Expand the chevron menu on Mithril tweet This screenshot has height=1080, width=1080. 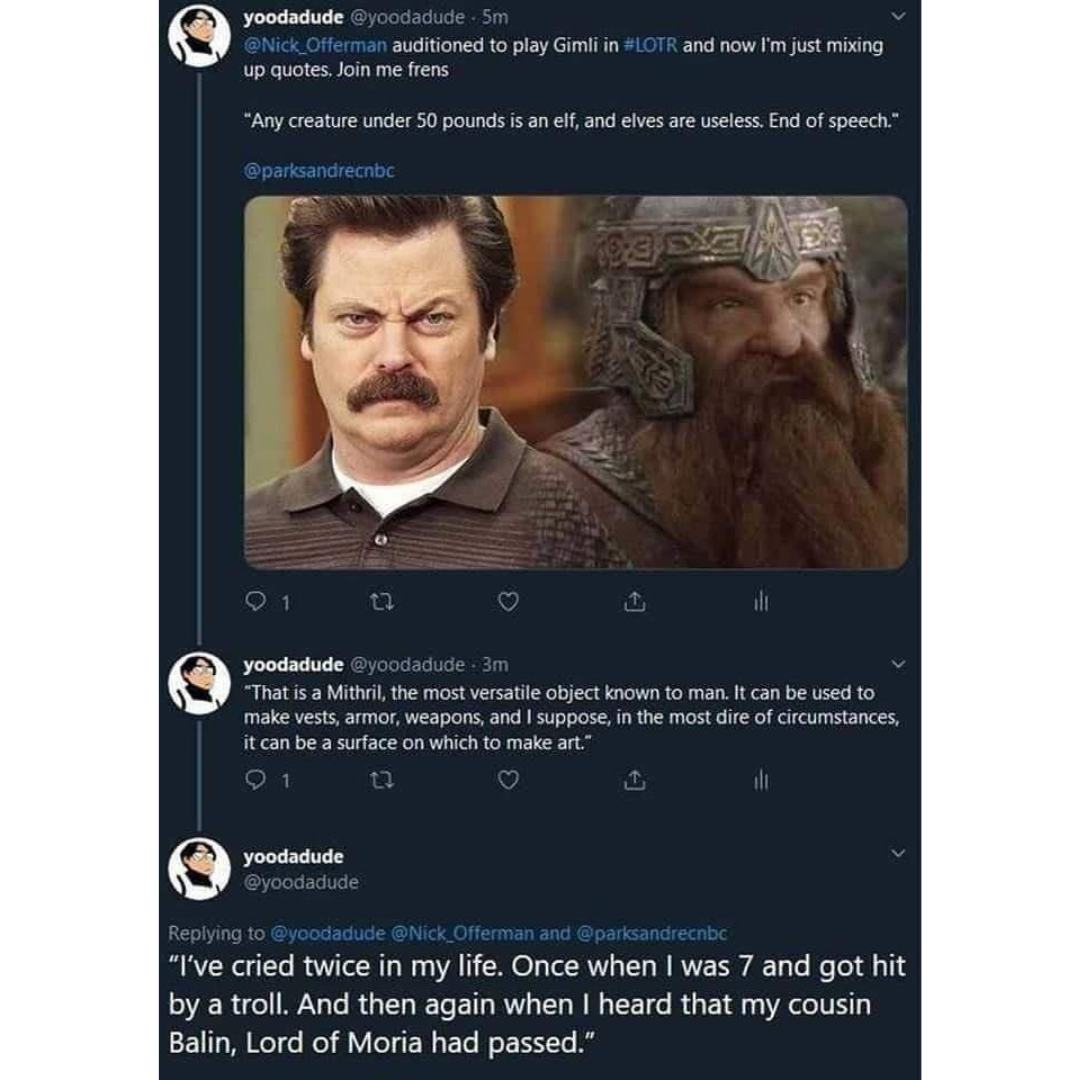point(897,664)
